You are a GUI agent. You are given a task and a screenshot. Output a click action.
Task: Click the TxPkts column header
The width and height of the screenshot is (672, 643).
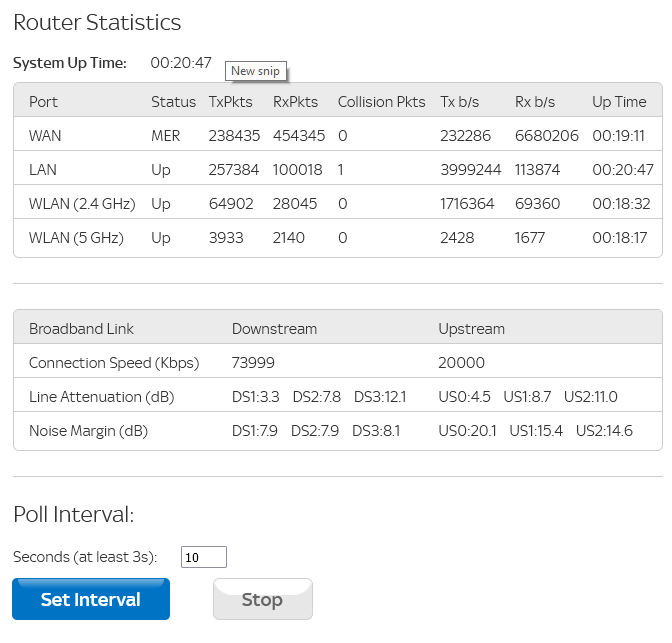point(229,102)
